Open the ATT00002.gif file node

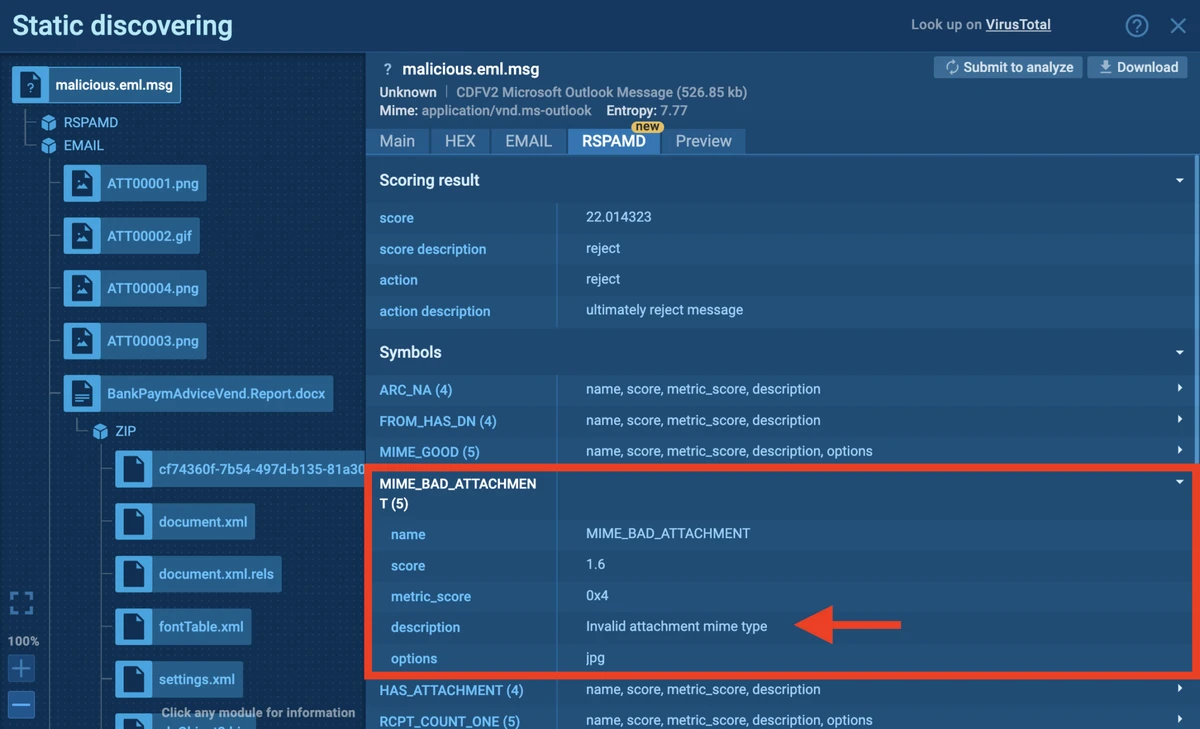click(149, 237)
